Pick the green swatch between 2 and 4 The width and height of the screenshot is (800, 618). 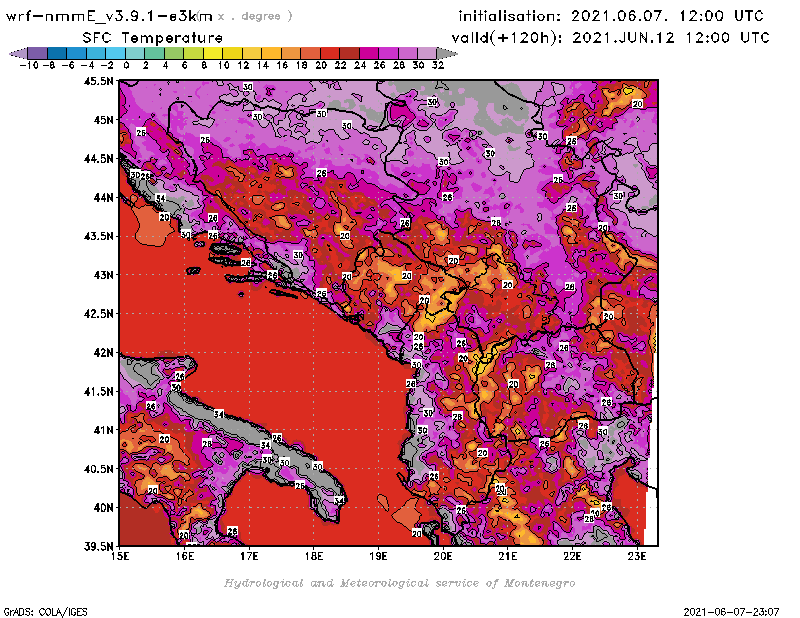[155, 54]
